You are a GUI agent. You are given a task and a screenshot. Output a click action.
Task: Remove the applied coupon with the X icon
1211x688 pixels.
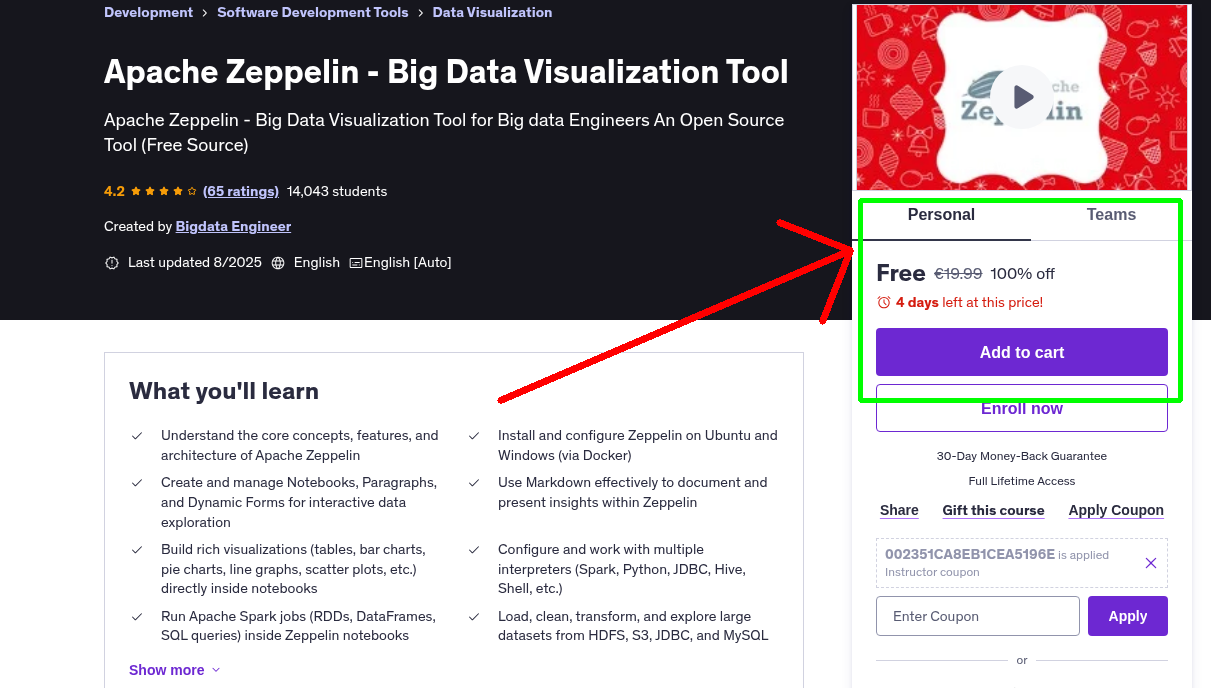click(1151, 563)
